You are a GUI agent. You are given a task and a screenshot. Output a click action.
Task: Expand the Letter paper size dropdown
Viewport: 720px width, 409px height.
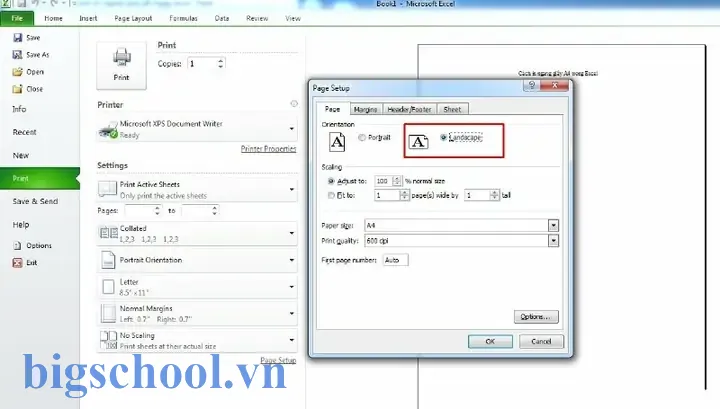pyautogui.click(x=292, y=287)
